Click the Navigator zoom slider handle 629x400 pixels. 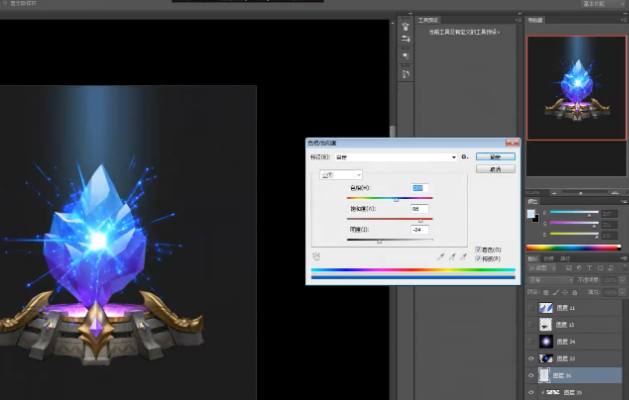pyautogui.click(x=580, y=193)
